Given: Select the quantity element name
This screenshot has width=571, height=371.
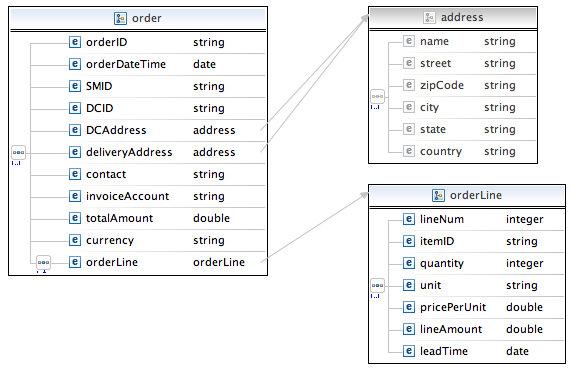Looking at the screenshot, I should (x=442, y=263).
